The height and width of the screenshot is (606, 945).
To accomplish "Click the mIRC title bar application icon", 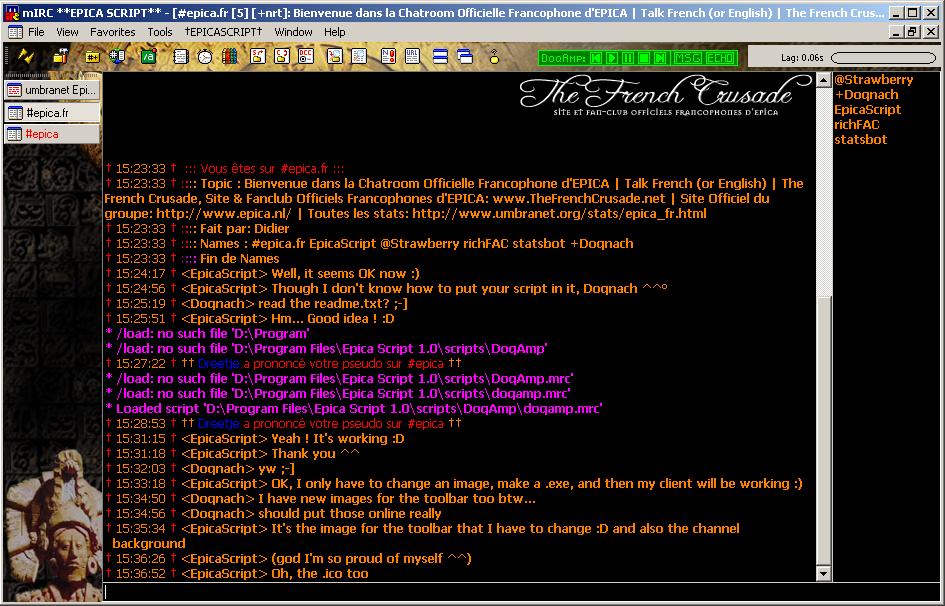I will [11, 13].
